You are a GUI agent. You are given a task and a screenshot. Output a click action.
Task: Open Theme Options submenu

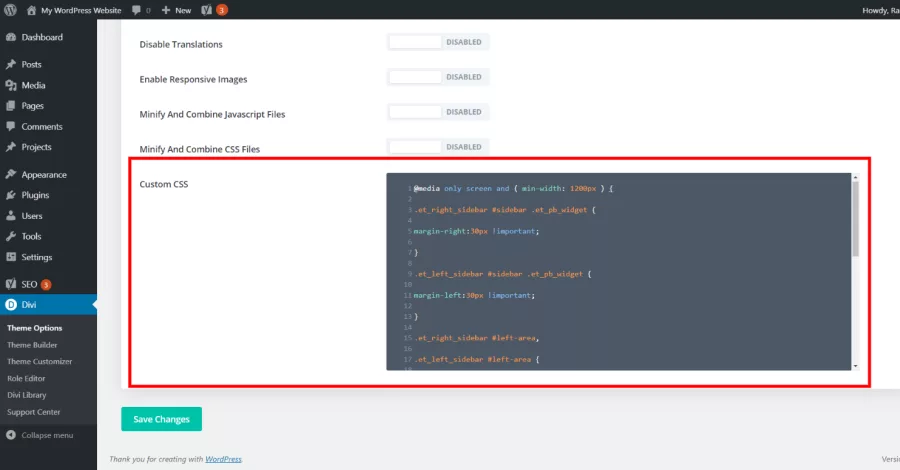[34, 328]
